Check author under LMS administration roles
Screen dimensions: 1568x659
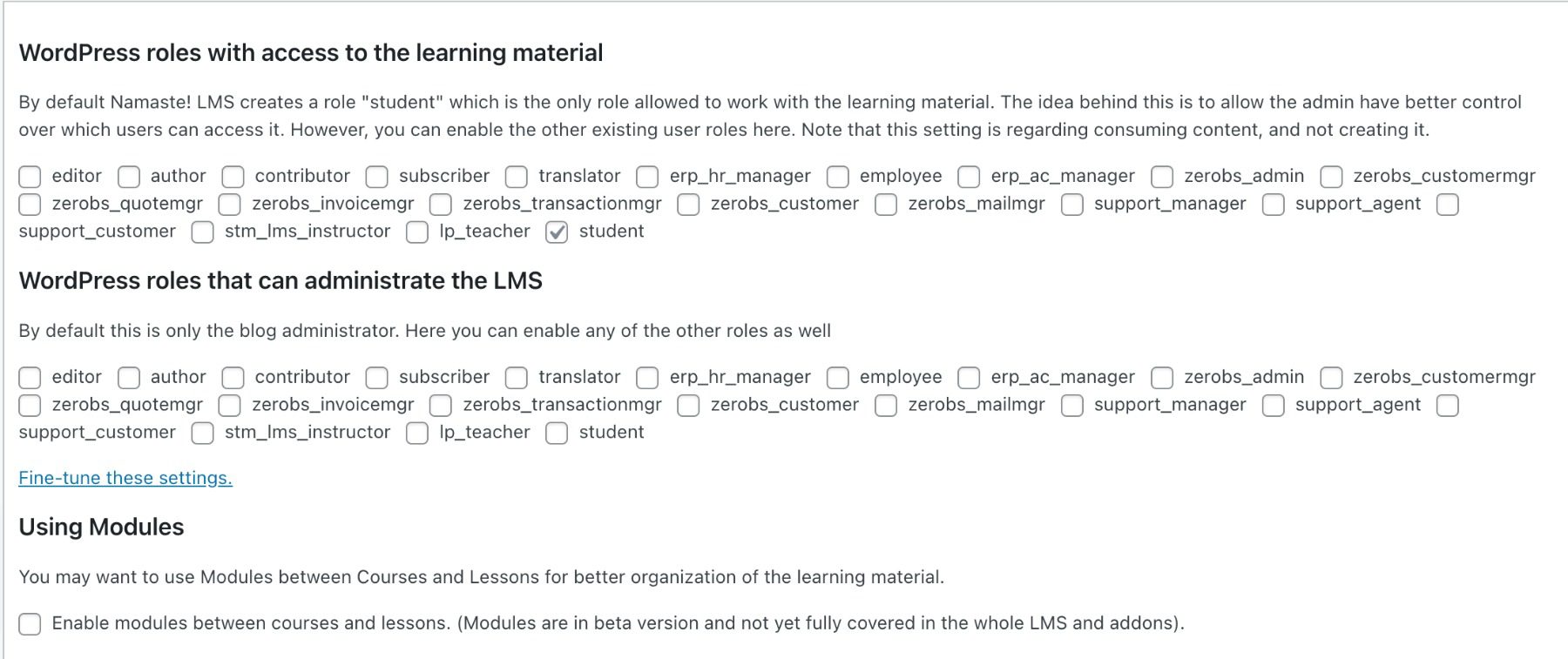pyautogui.click(x=129, y=378)
